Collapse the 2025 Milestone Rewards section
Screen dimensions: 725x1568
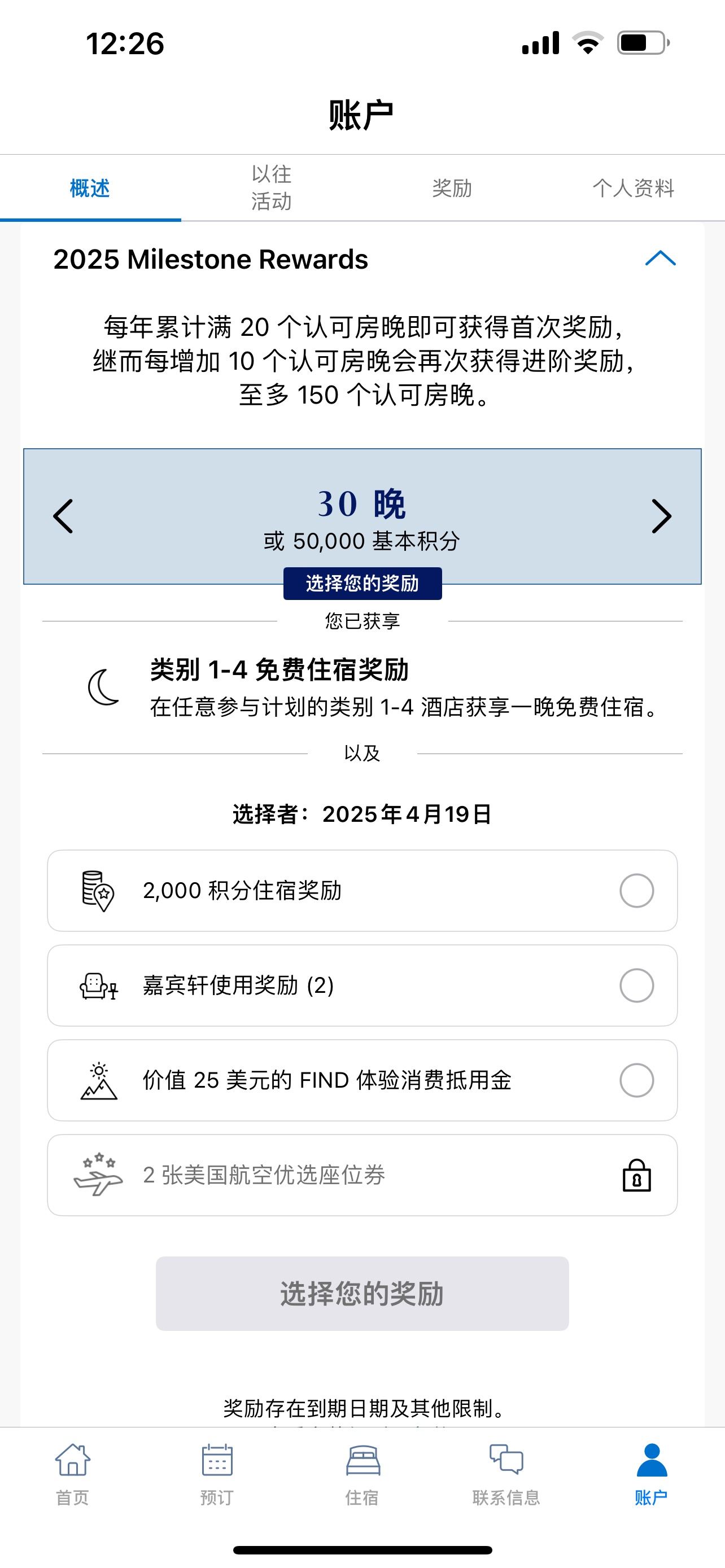coord(661,259)
